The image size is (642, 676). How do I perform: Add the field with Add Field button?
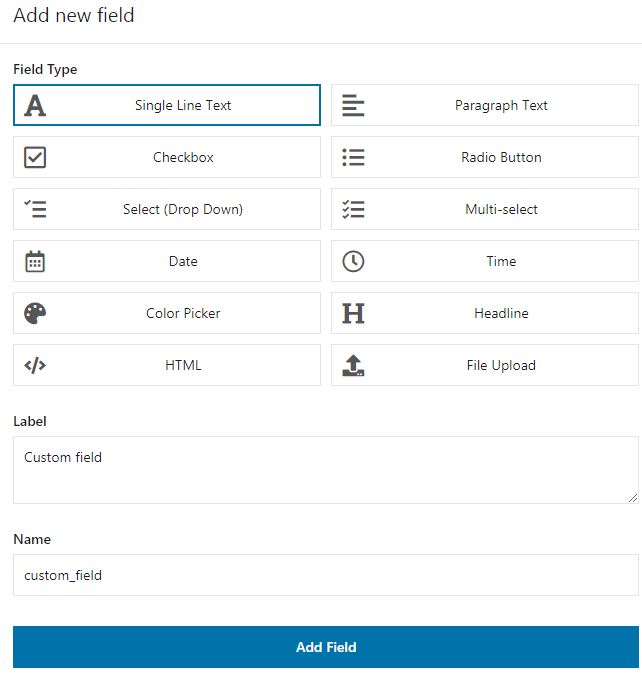tap(326, 647)
